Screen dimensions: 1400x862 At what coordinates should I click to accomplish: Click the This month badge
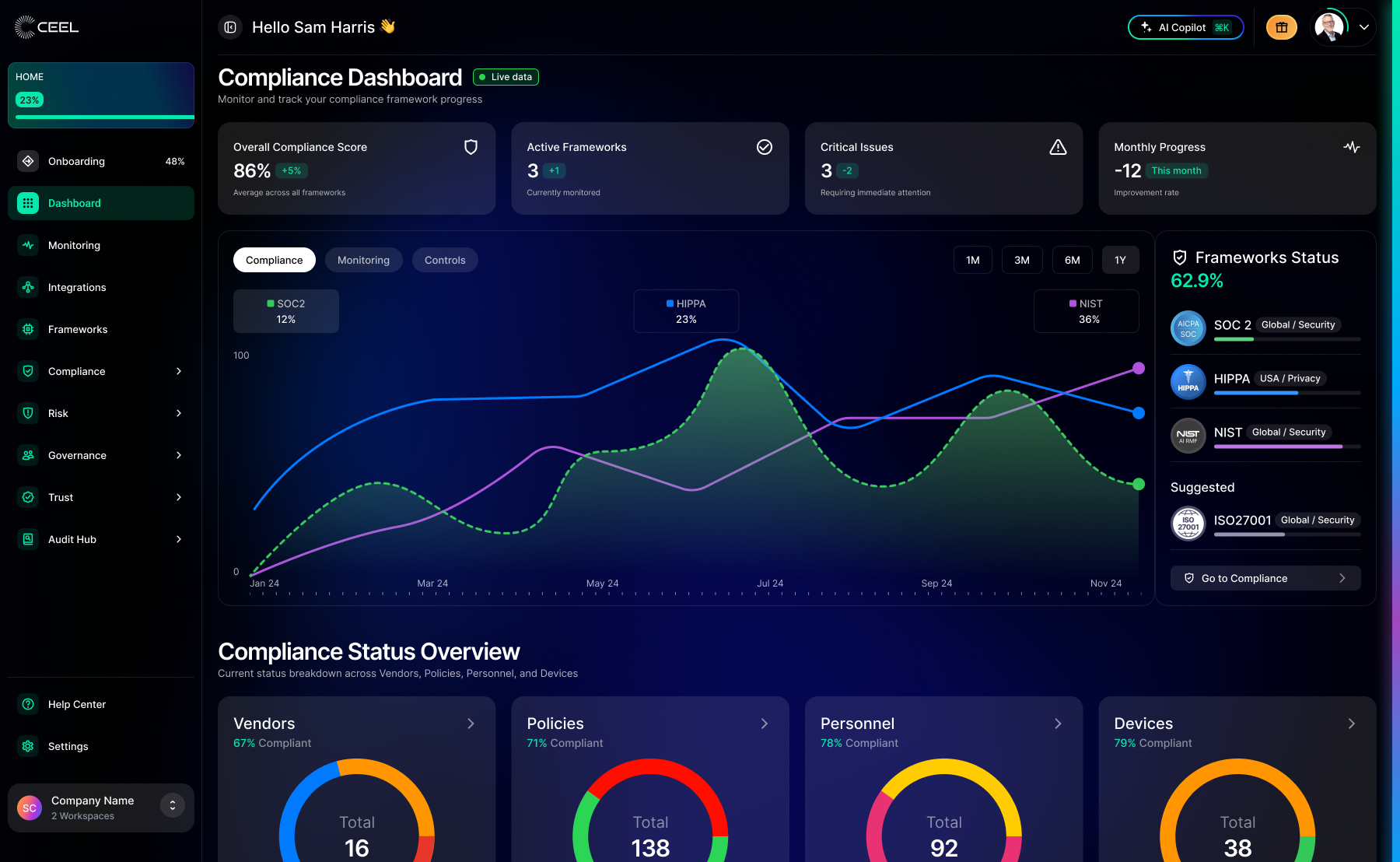(1176, 170)
